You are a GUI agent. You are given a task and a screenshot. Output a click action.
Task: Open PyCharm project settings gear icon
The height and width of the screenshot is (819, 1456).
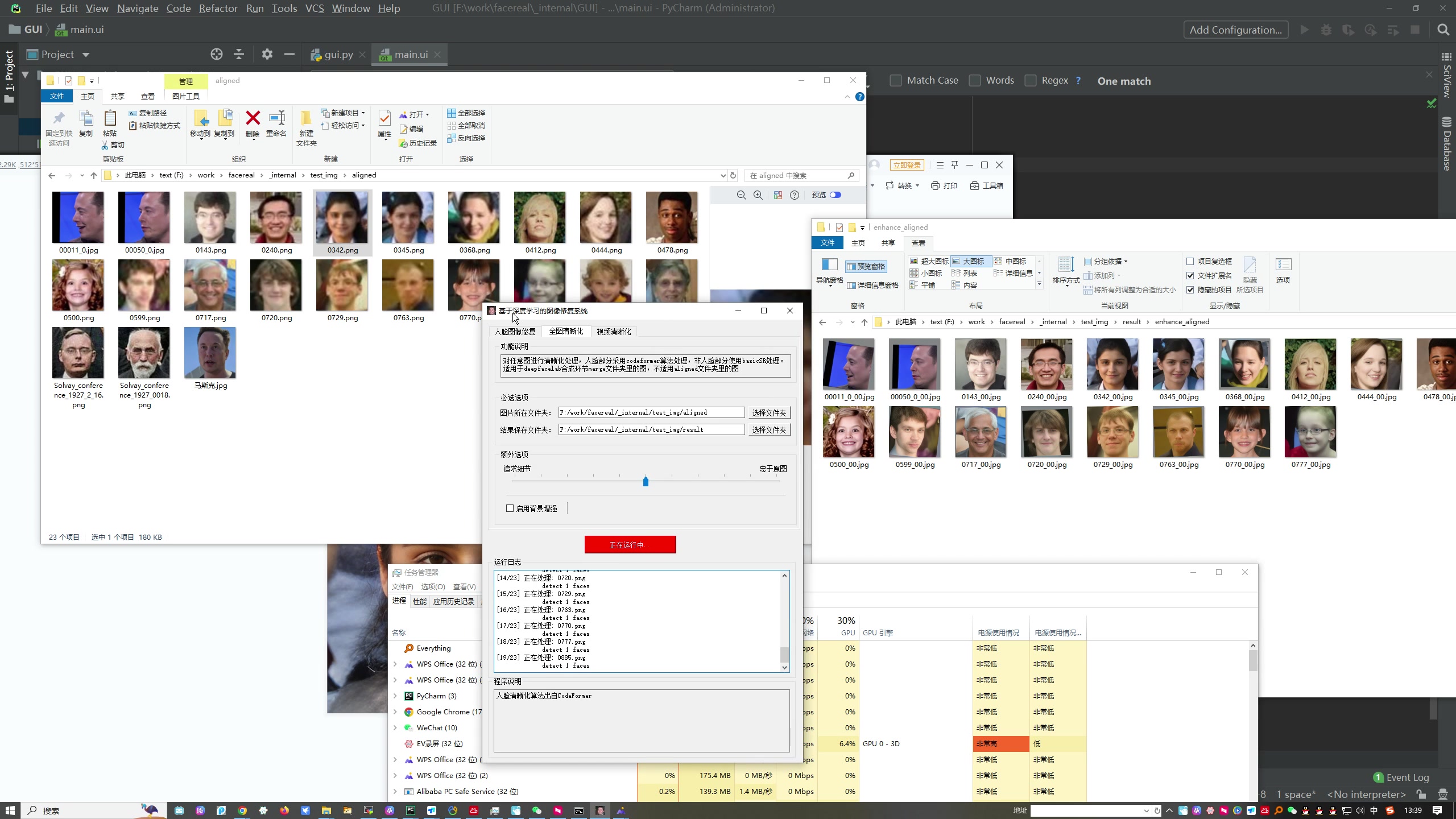(267, 54)
